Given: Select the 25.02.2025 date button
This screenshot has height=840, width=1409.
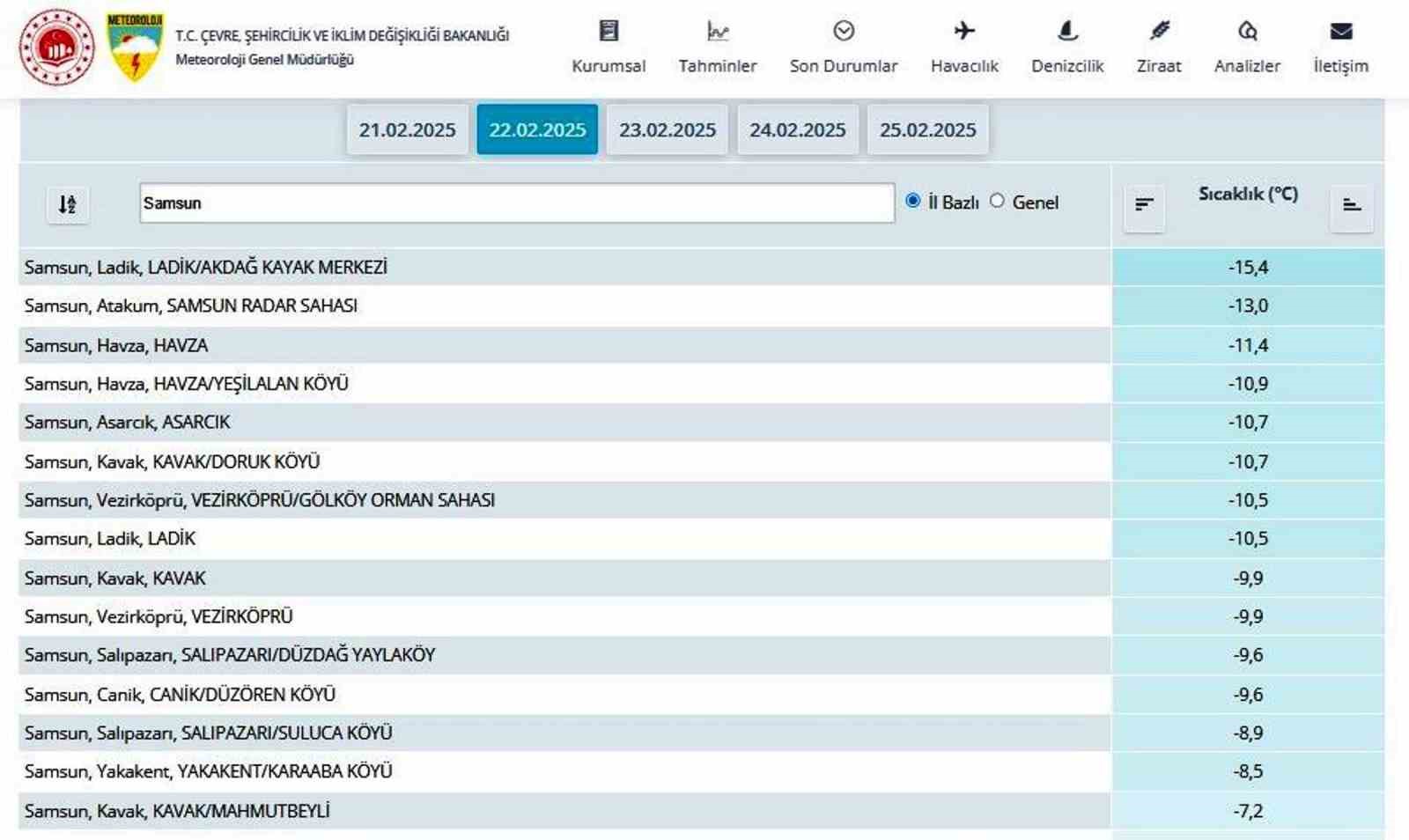Looking at the screenshot, I should 927,129.
